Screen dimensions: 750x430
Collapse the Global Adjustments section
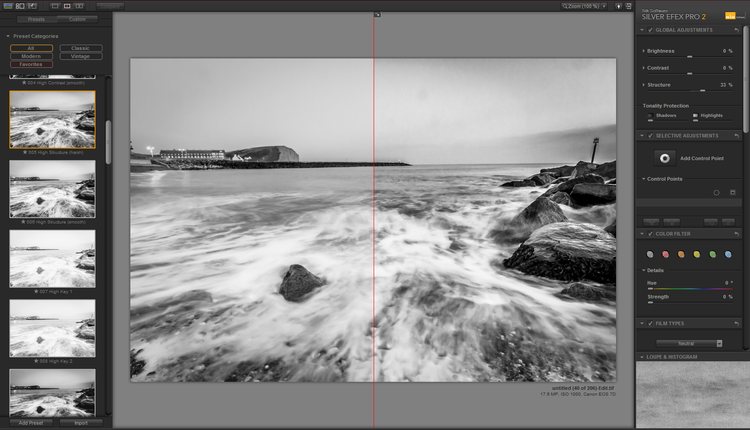pos(642,30)
